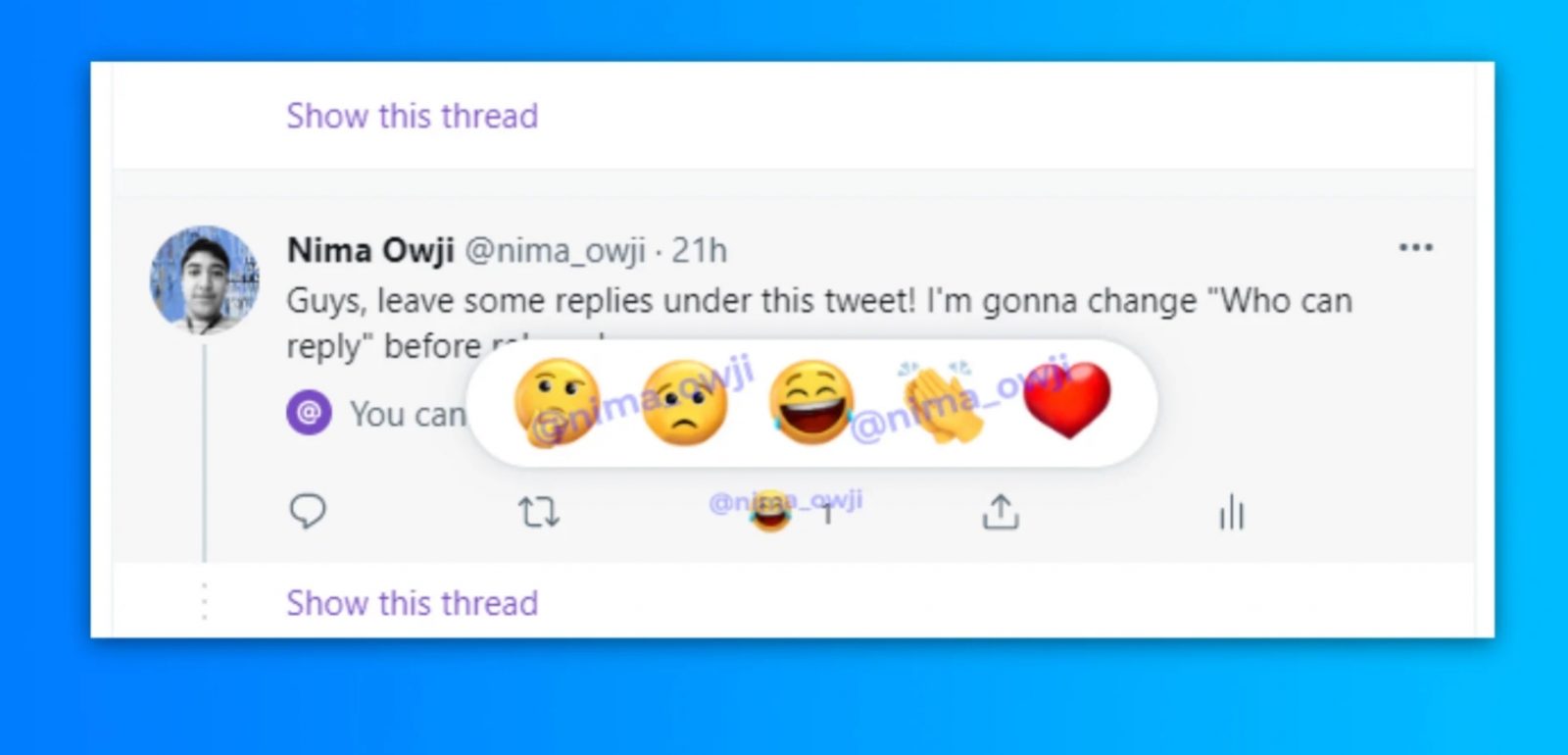
Task: Click the "Nima Owji" display name
Action: click(369, 251)
